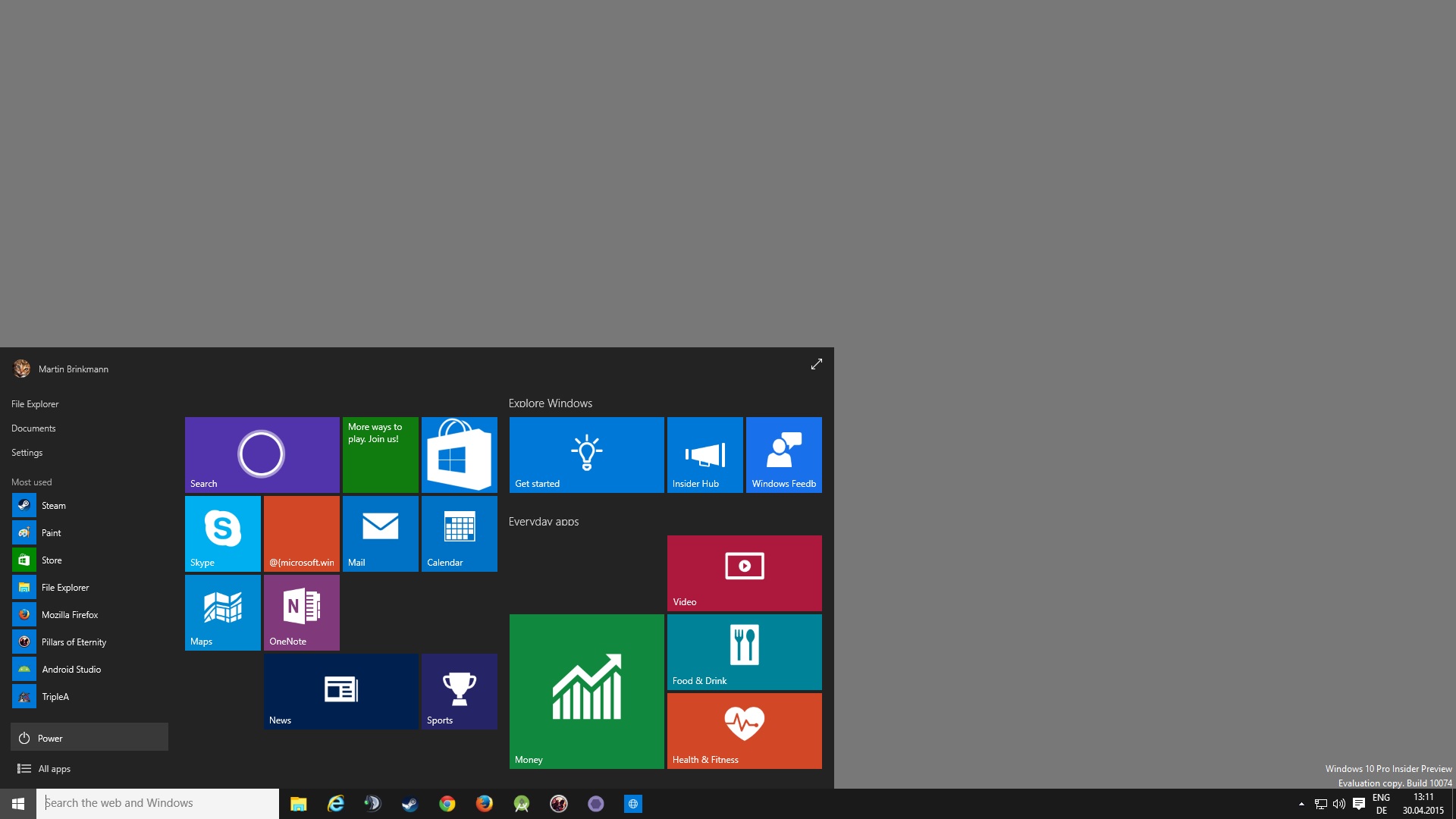Image resolution: width=1456 pixels, height=819 pixels.
Task: Open the Get started lightbulb tile
Action: [586, 454]
